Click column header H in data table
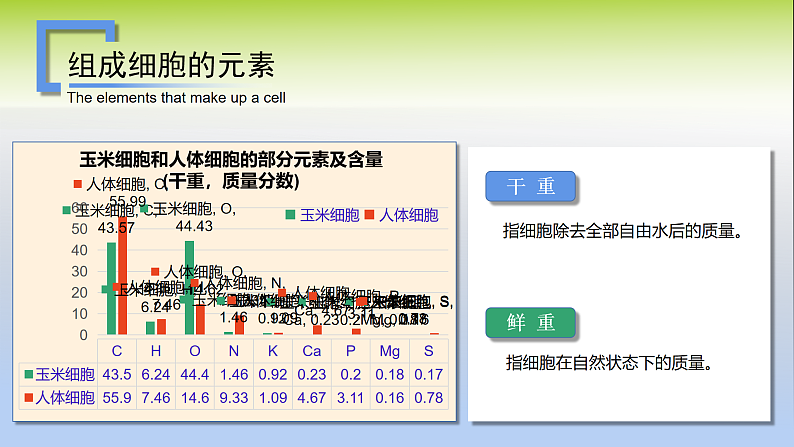The image size is (794, 447). pos(156,351)
